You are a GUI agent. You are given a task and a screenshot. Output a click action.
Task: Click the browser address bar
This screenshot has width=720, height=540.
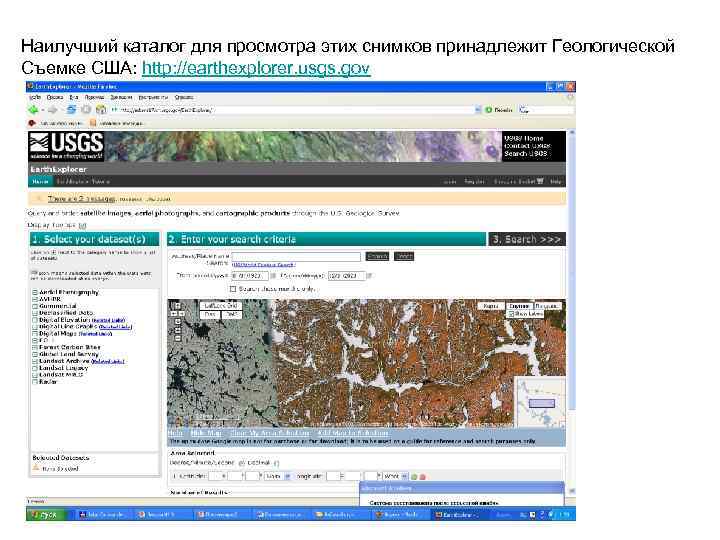294,110
